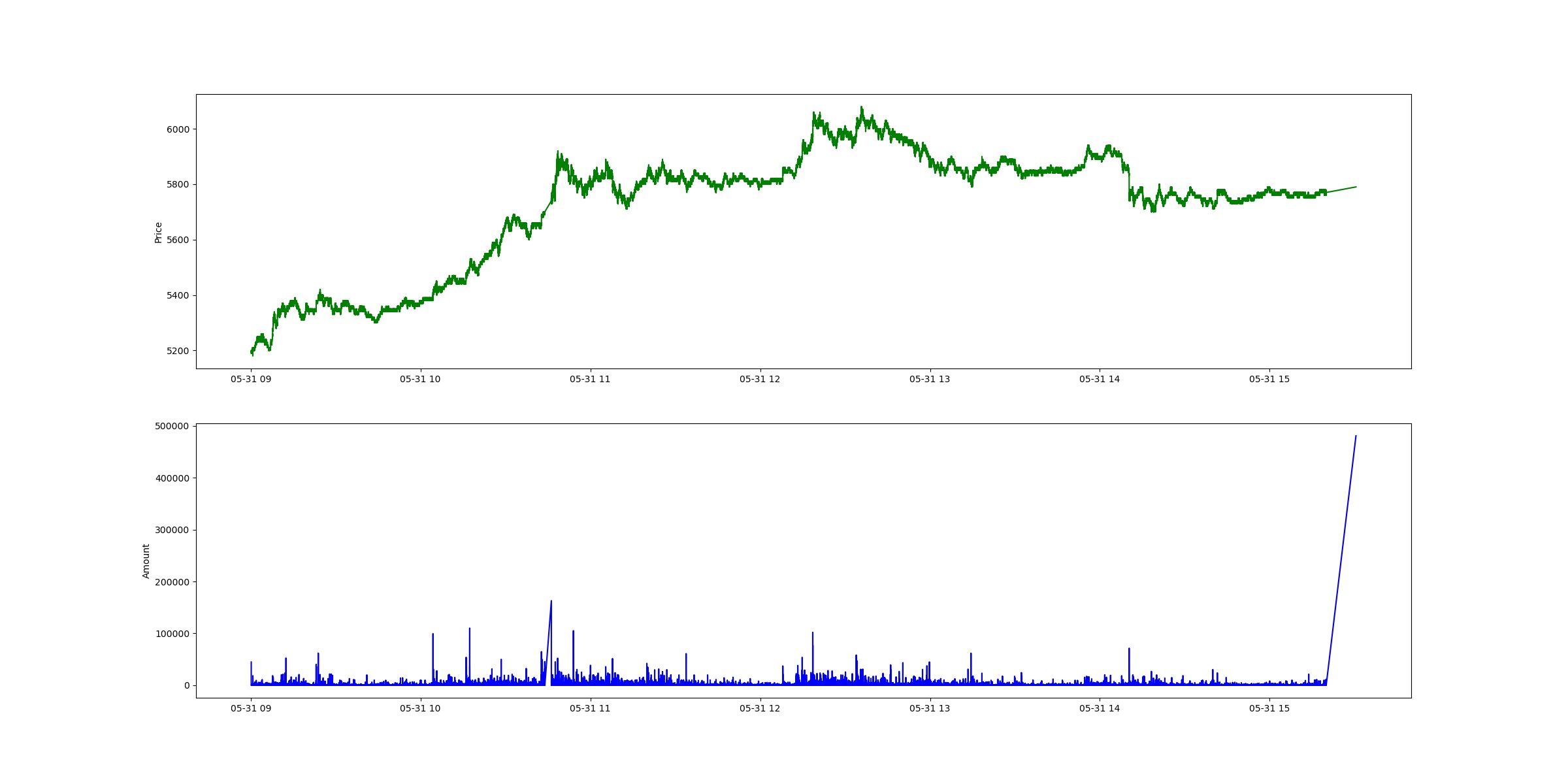The width and height of the screenshot is (1568, 784).
Task: Click the 300000 tick label on amount axis
Action: [x=172, y=530]
